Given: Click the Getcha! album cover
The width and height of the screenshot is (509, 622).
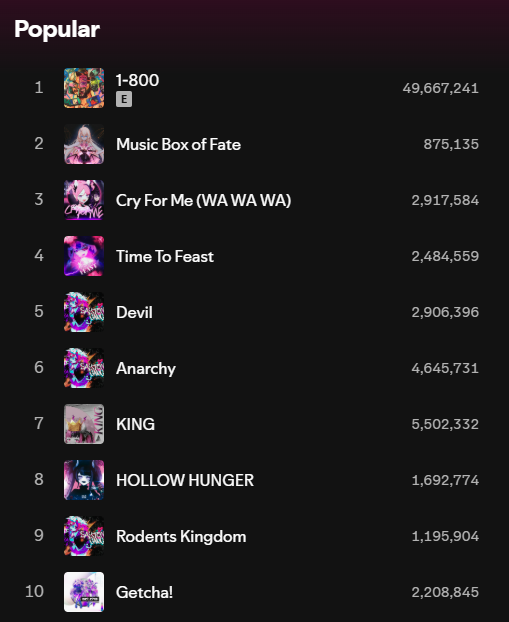Looking at the screenshot, I should click(x=84, y=592).
